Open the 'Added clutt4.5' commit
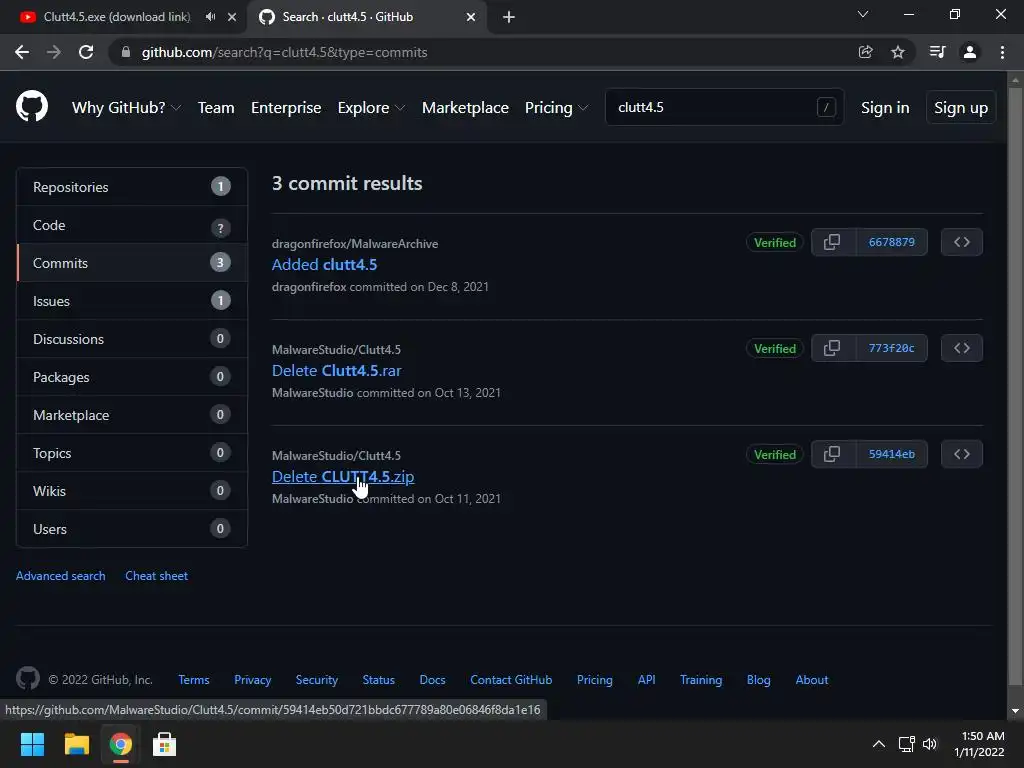This screenshot has width=1024, height=768. (325, 264)
